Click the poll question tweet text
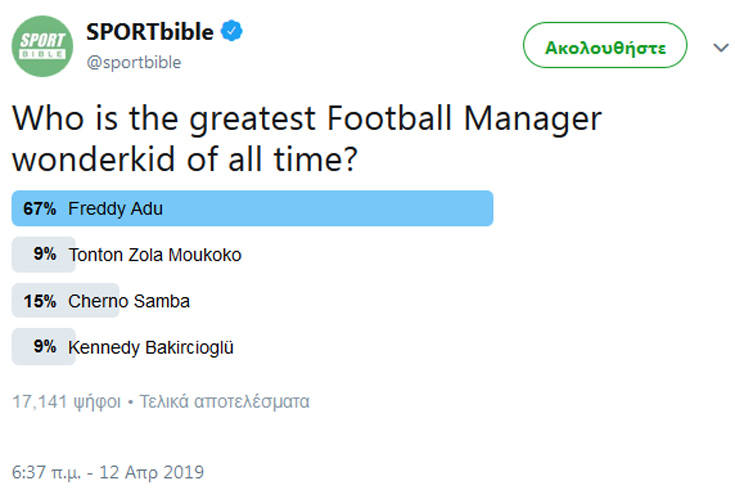 [x=307, y=138]
